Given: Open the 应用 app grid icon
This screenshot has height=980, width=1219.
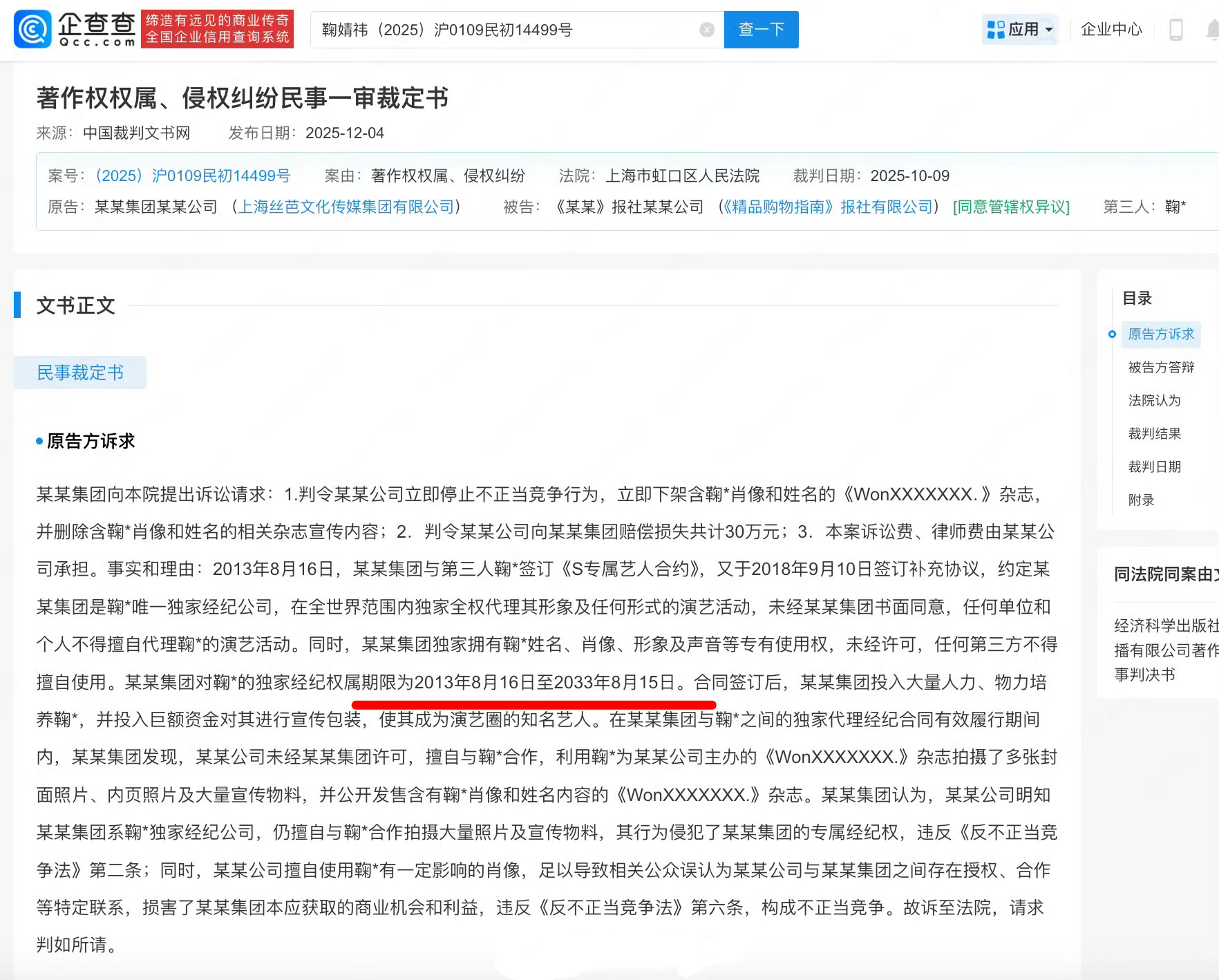Looking at the screenshot, I should pyautogui.click(x=997, y=29).
